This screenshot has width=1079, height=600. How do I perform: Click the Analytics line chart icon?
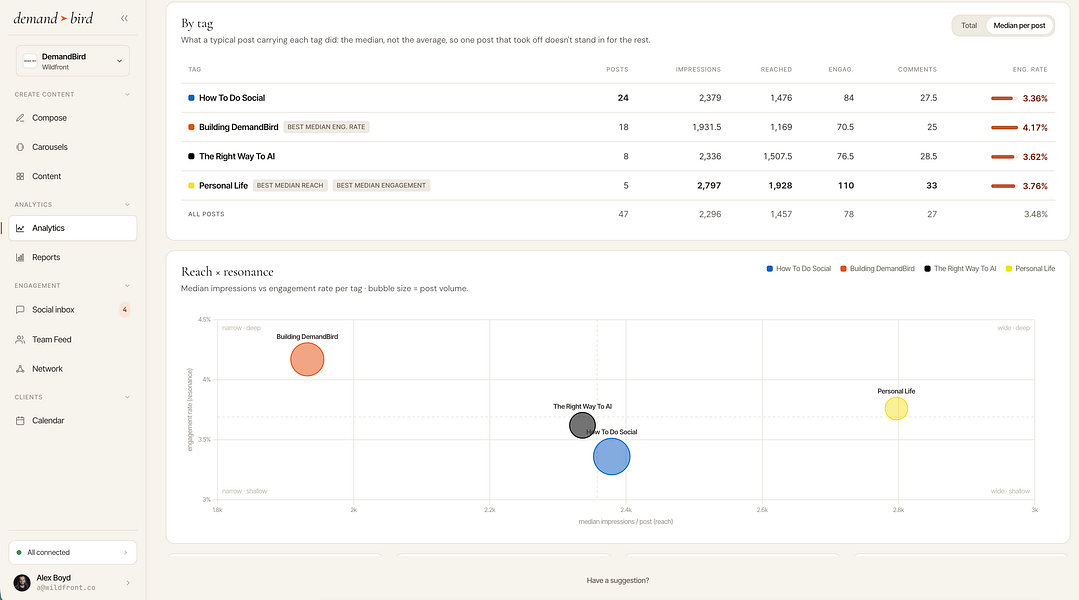point(20,228)
